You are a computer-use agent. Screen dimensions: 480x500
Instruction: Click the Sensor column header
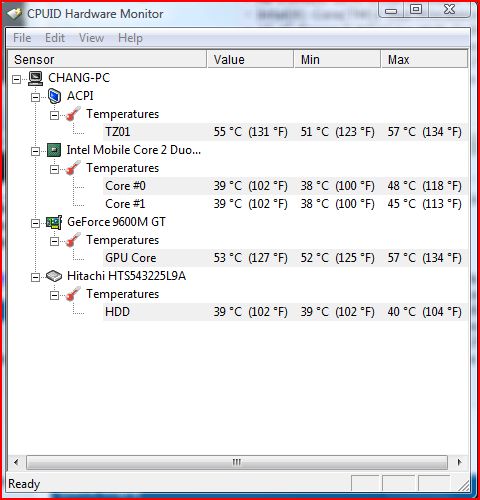(107, 59)
